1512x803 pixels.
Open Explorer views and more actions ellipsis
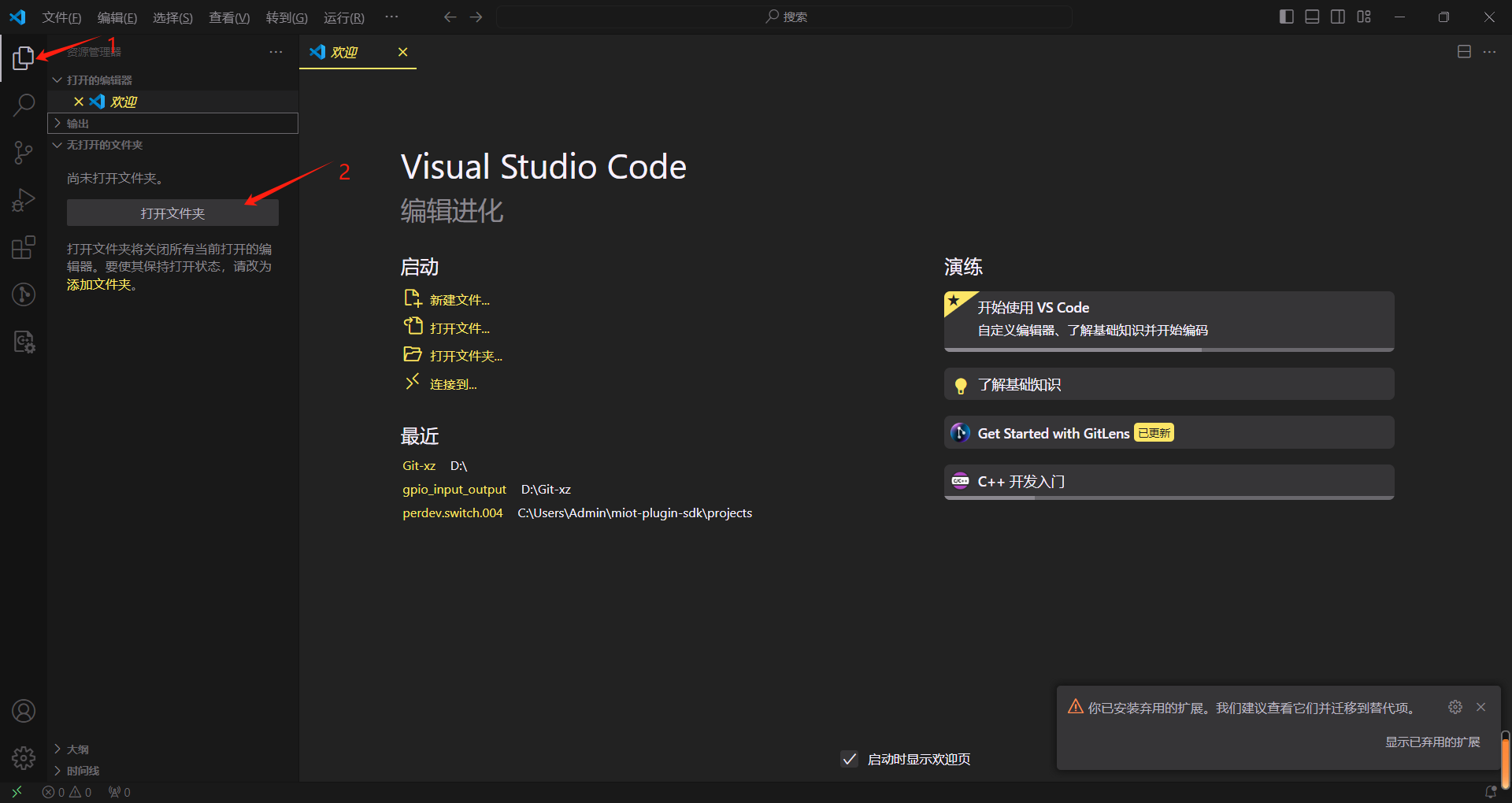276,52
